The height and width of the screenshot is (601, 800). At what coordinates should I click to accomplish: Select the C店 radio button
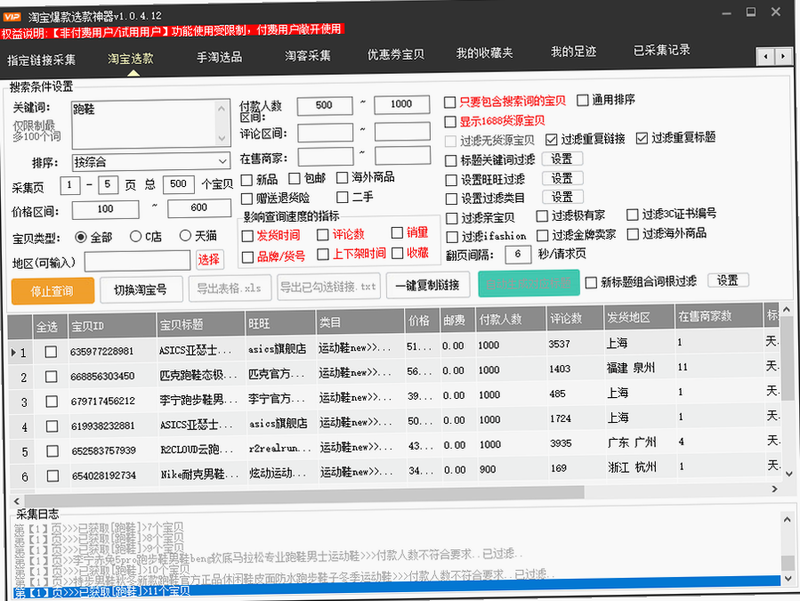coord(135,236)
